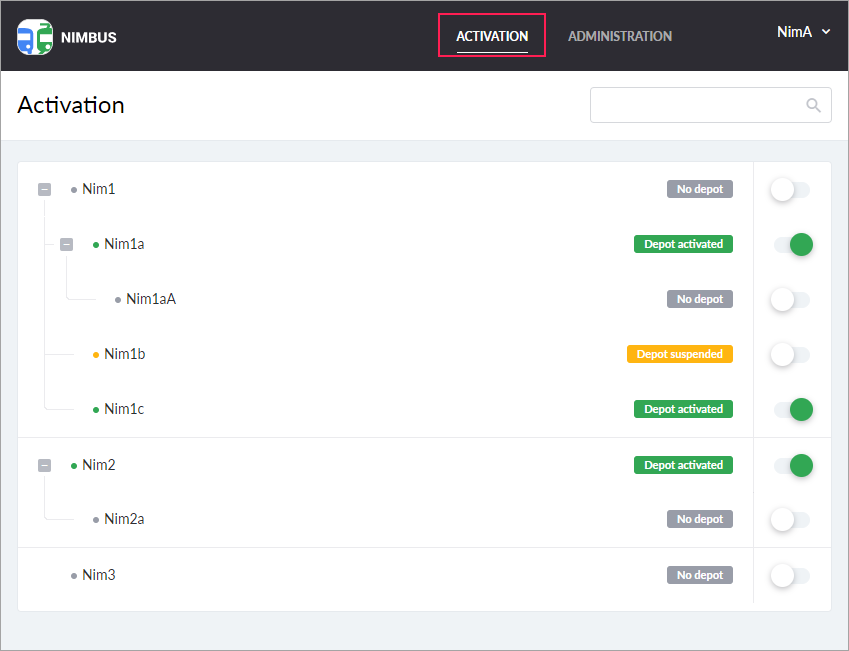849x651 pixels.
Task: Collapse the Nim2 tree node
Action: [44, 465]
